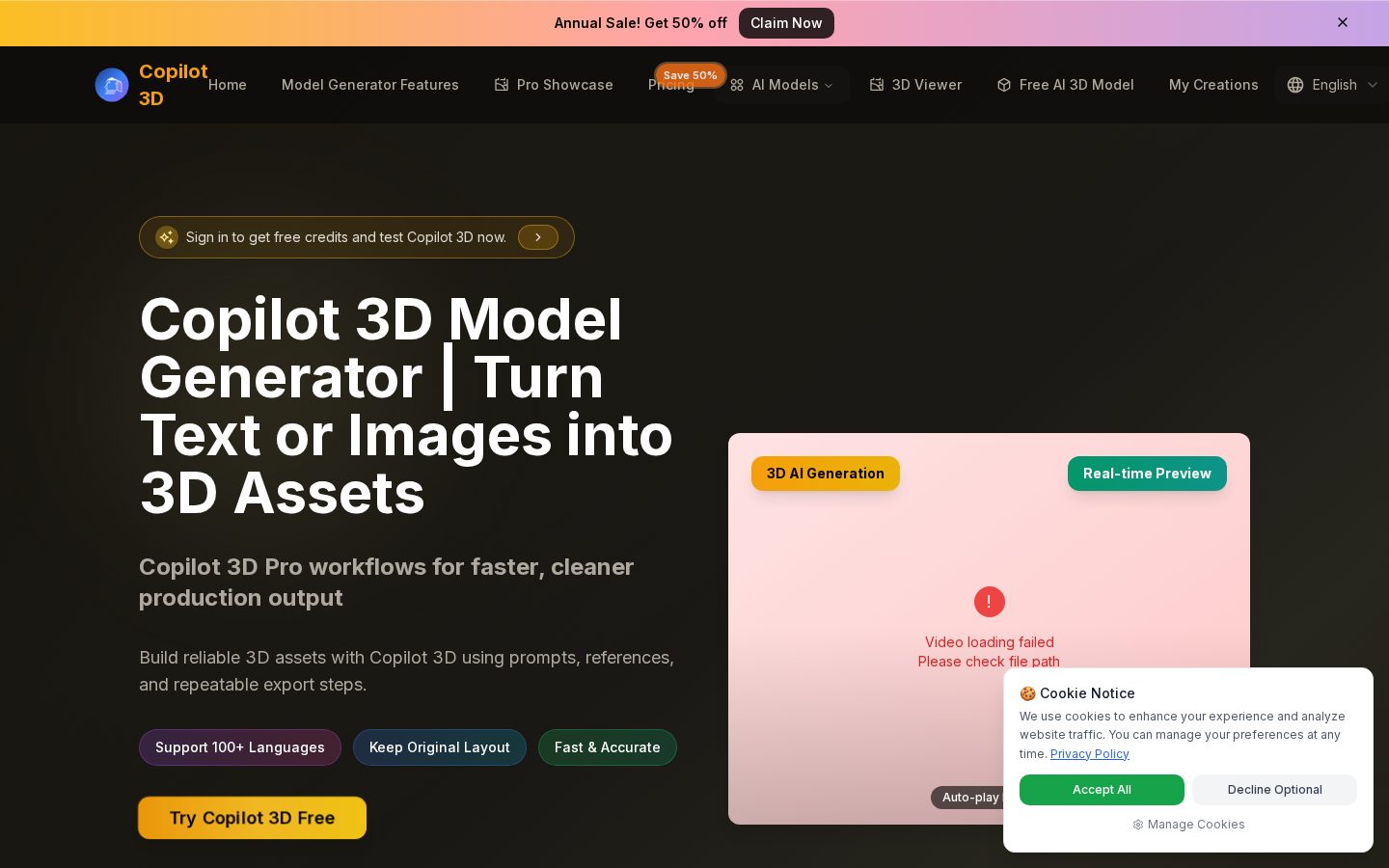Image resolution: width=1389 pixels, height=868 pixels.
Task: Click the red video error icon
Action: point(989,602)
